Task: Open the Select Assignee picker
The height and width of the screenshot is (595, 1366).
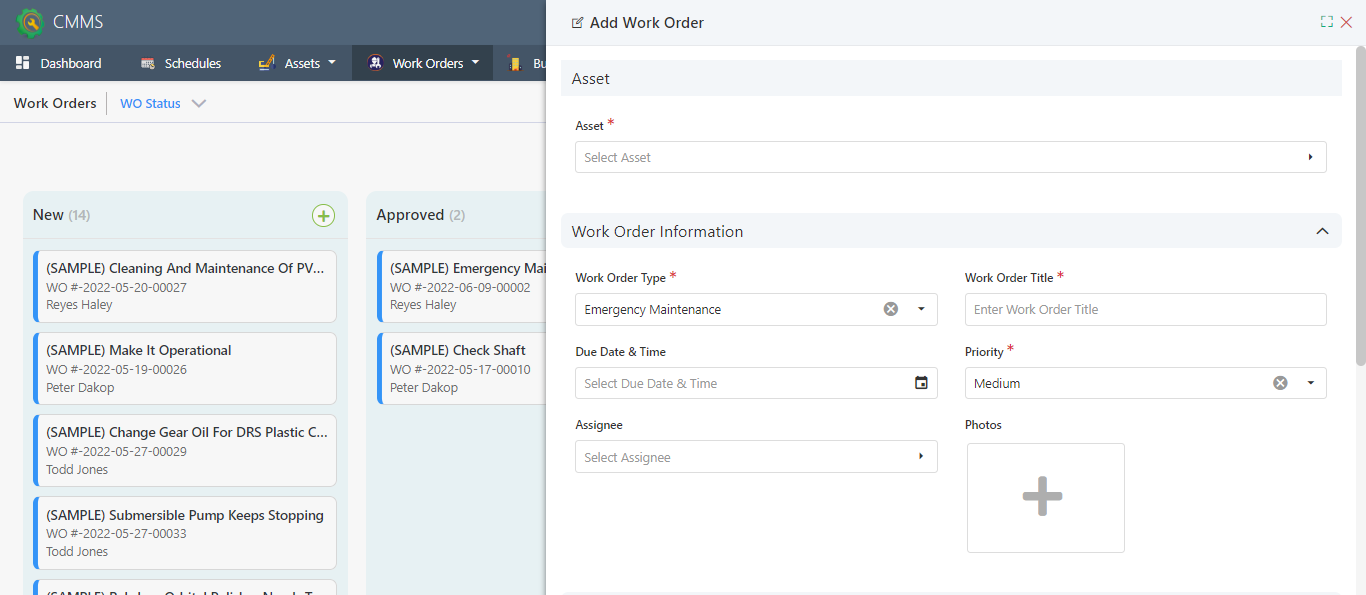Action: (756, 456)
